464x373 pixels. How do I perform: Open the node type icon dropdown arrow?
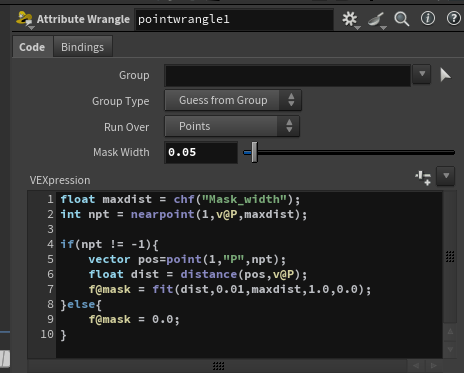tap(31, 28)
